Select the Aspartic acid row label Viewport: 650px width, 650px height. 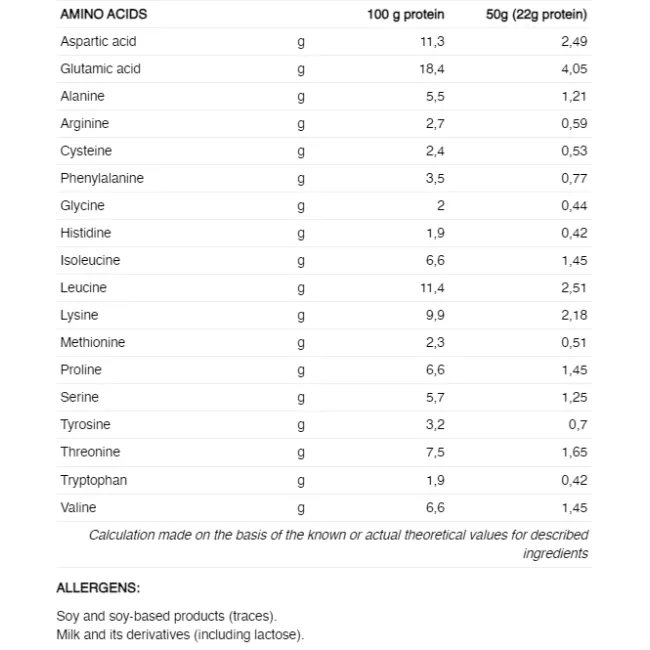tap(98, 41)
